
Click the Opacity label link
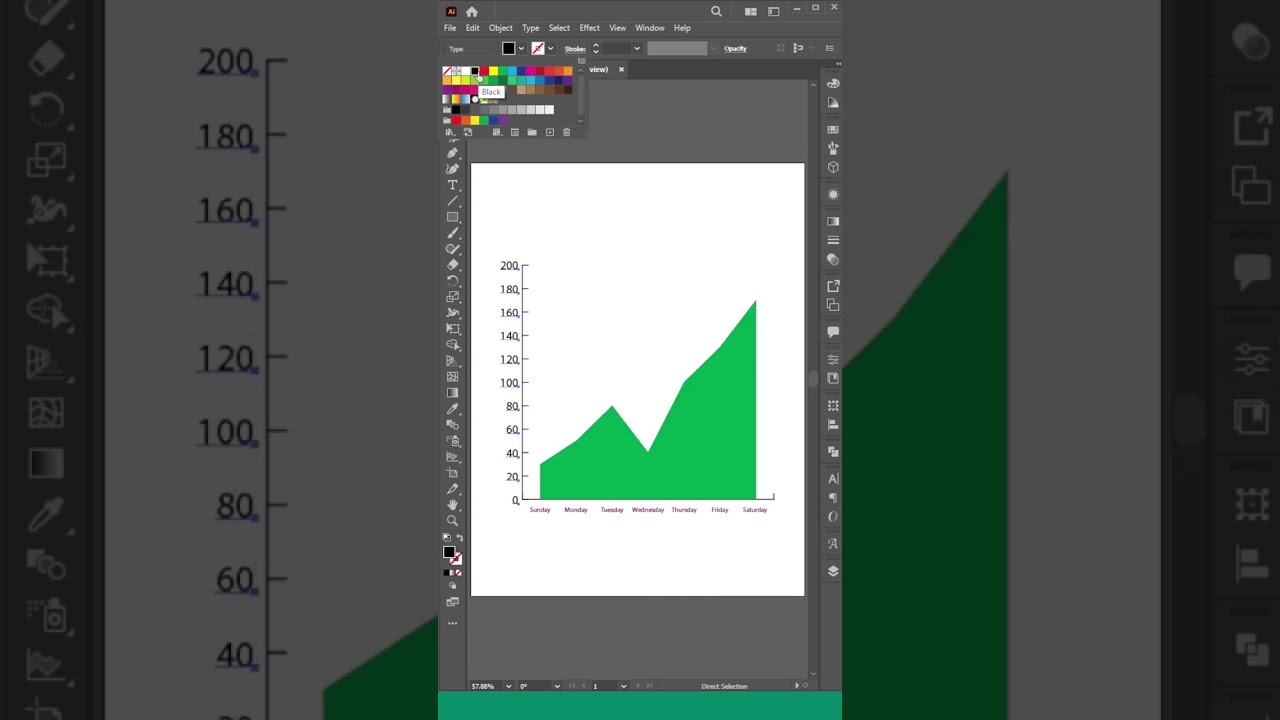tap(735, 49)
